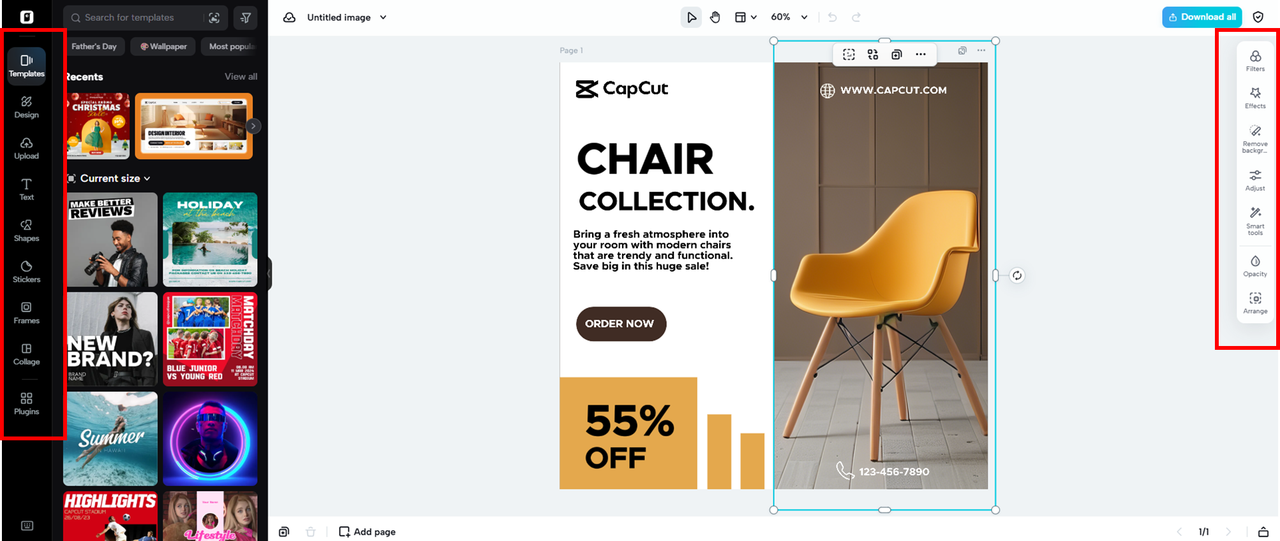Click Add page at the bottom

(x=367, y=532)
